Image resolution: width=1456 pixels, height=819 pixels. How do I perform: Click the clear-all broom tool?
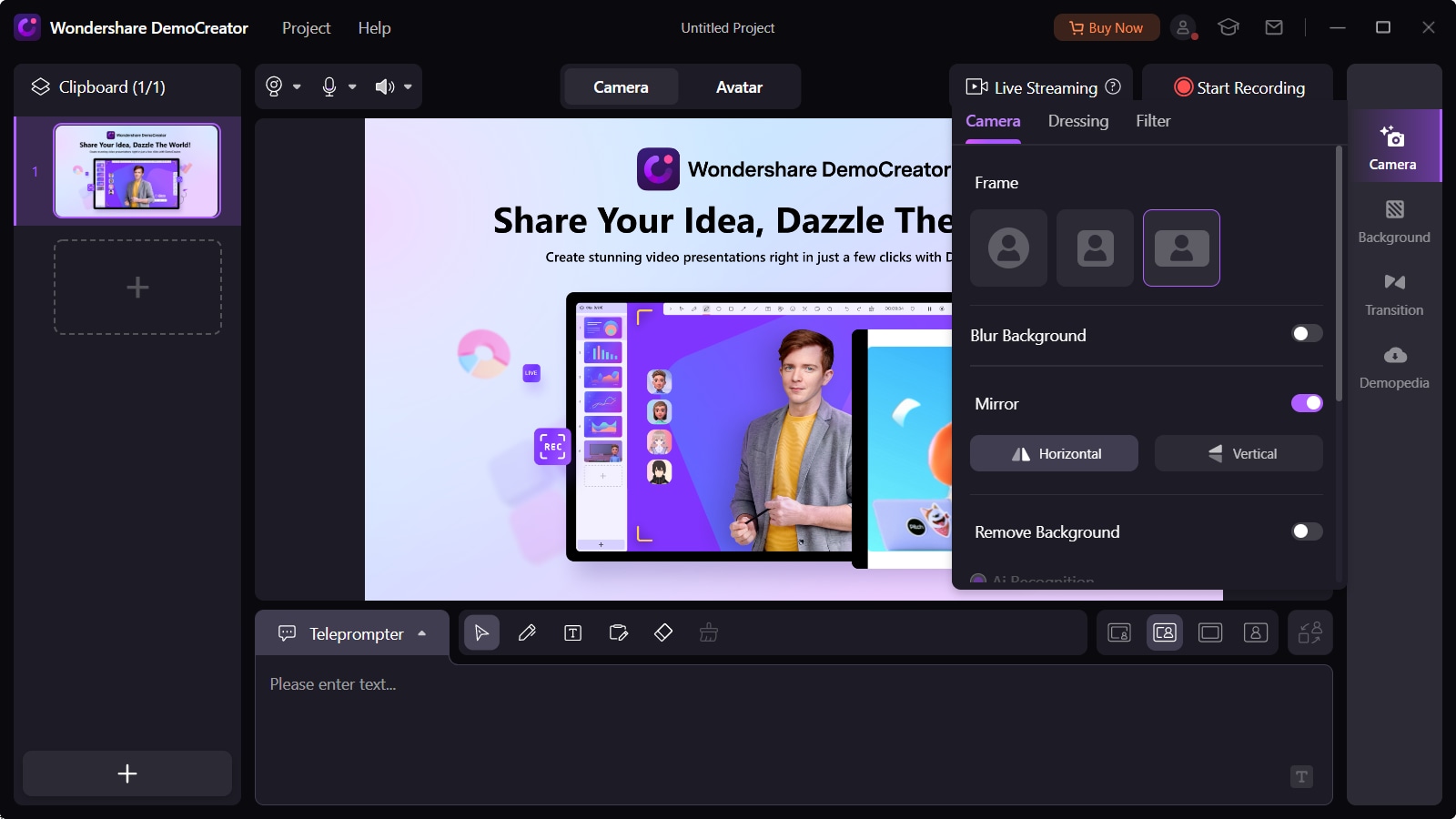point(709,632)
